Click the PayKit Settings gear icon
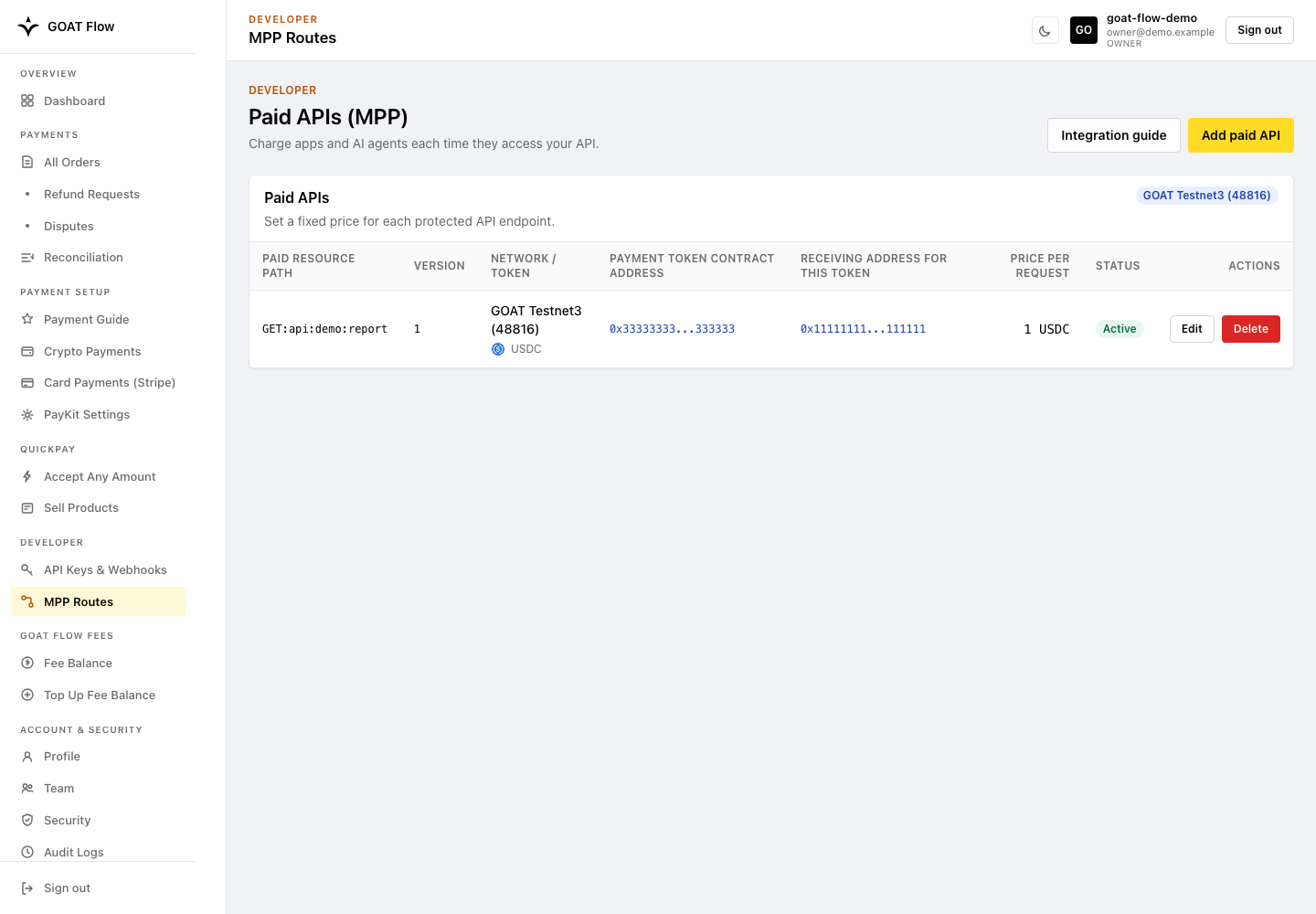Screen dimensions: 1316x914 coord(27,415)
